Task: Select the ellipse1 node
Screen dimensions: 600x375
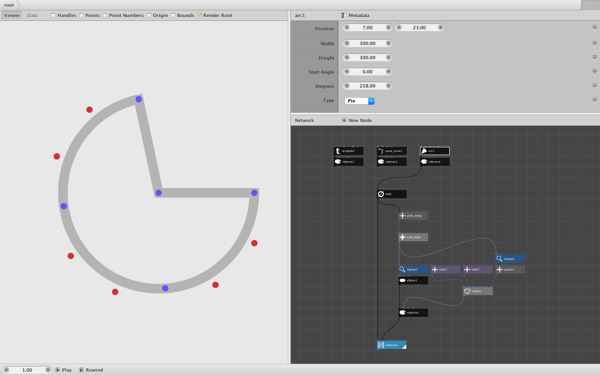Action: pyautogui.click(x=413, y=280)
